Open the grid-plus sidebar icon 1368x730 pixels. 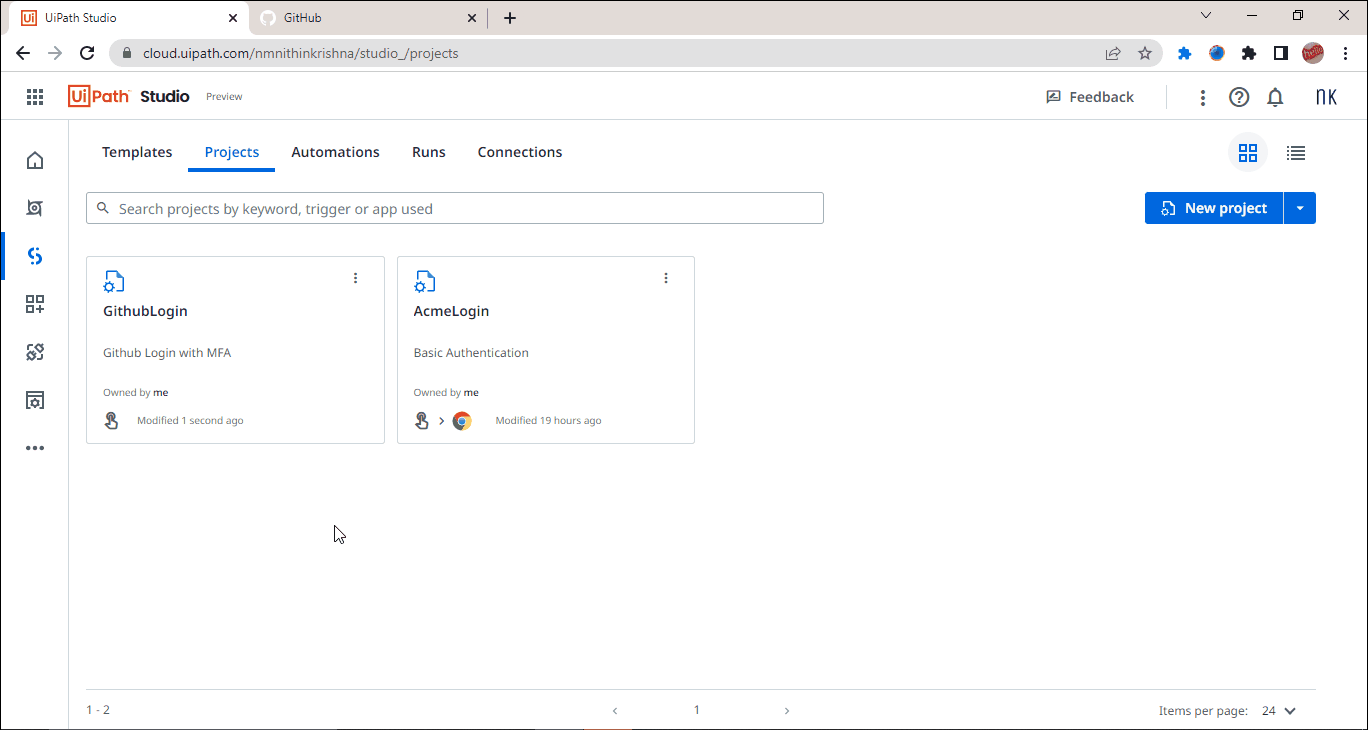35,304
